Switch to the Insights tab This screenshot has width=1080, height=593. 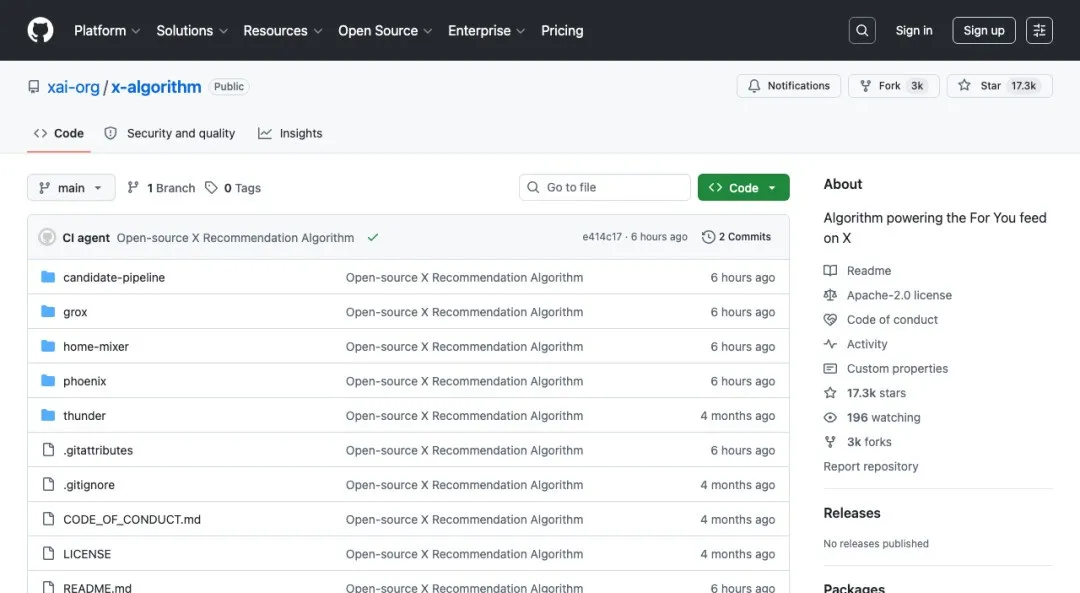click(x=290, y=133)
